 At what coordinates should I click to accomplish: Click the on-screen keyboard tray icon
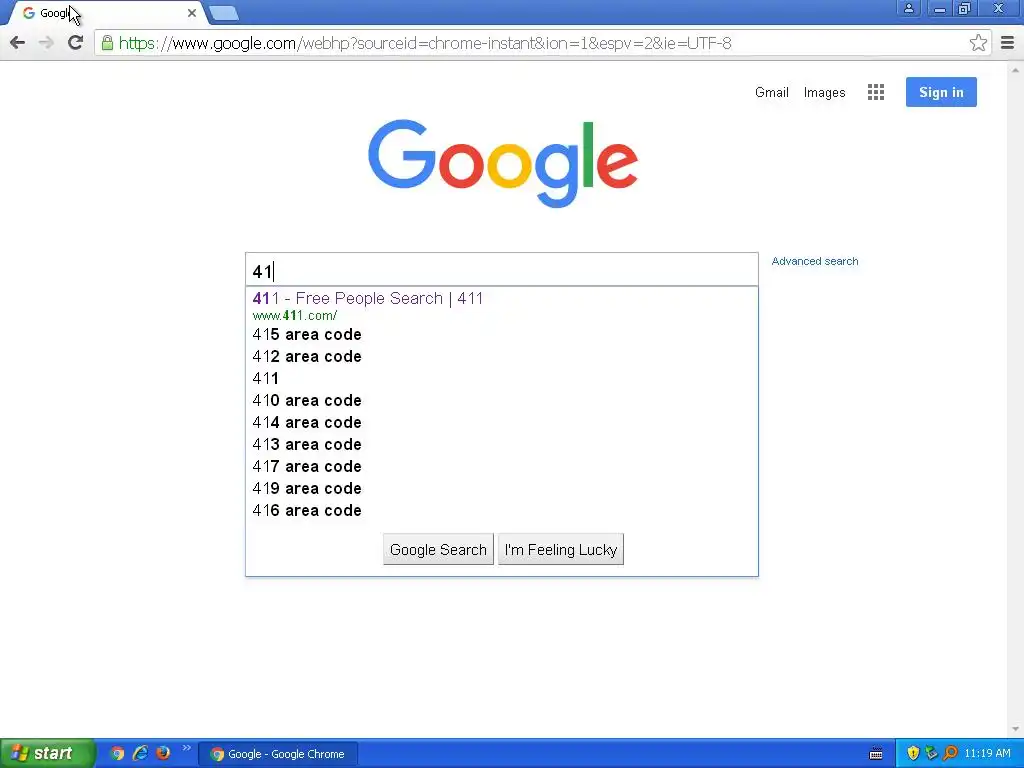(x=876, y=754)
